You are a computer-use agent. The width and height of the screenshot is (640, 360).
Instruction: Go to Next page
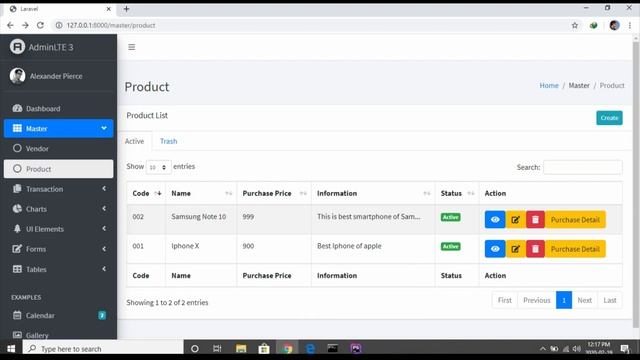(x=584, y=300)
